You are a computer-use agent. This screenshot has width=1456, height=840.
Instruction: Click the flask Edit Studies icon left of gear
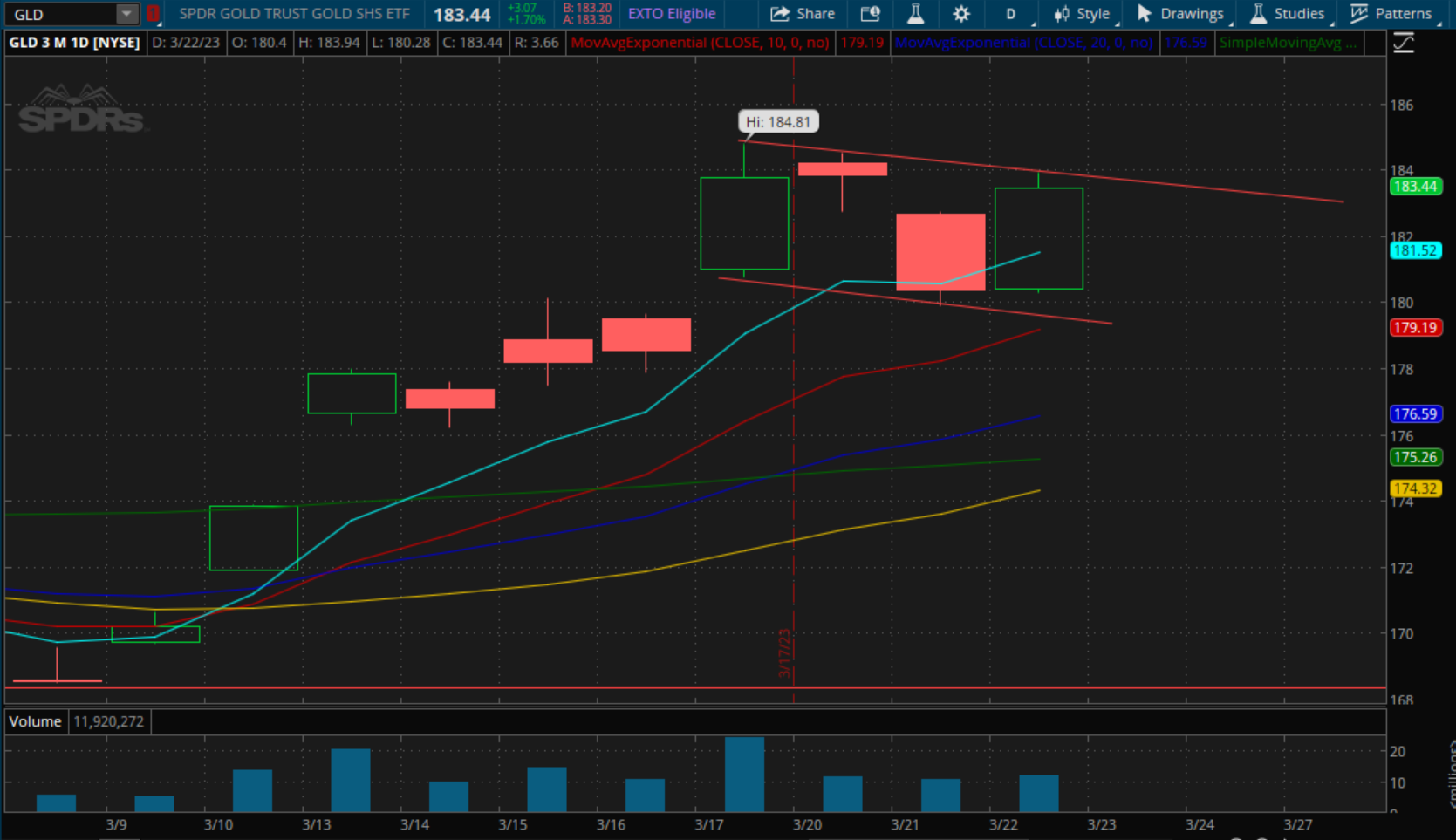[x=915, y=14]
